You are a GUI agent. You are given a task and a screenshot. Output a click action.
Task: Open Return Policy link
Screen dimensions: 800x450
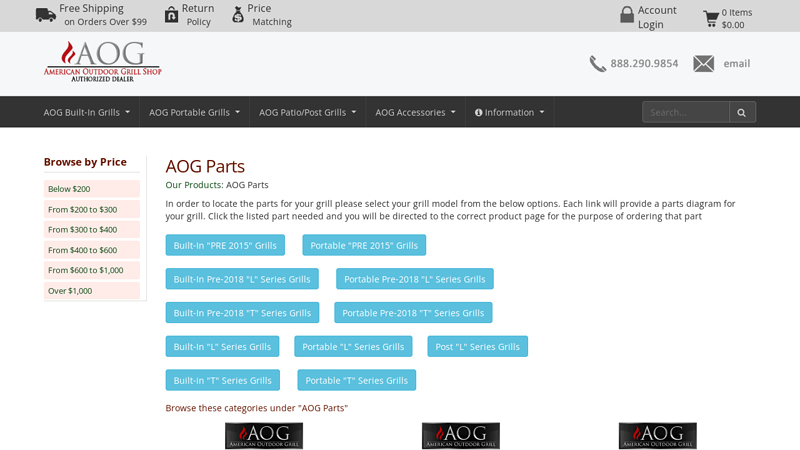pyautogui.click(x=198, y=15)
